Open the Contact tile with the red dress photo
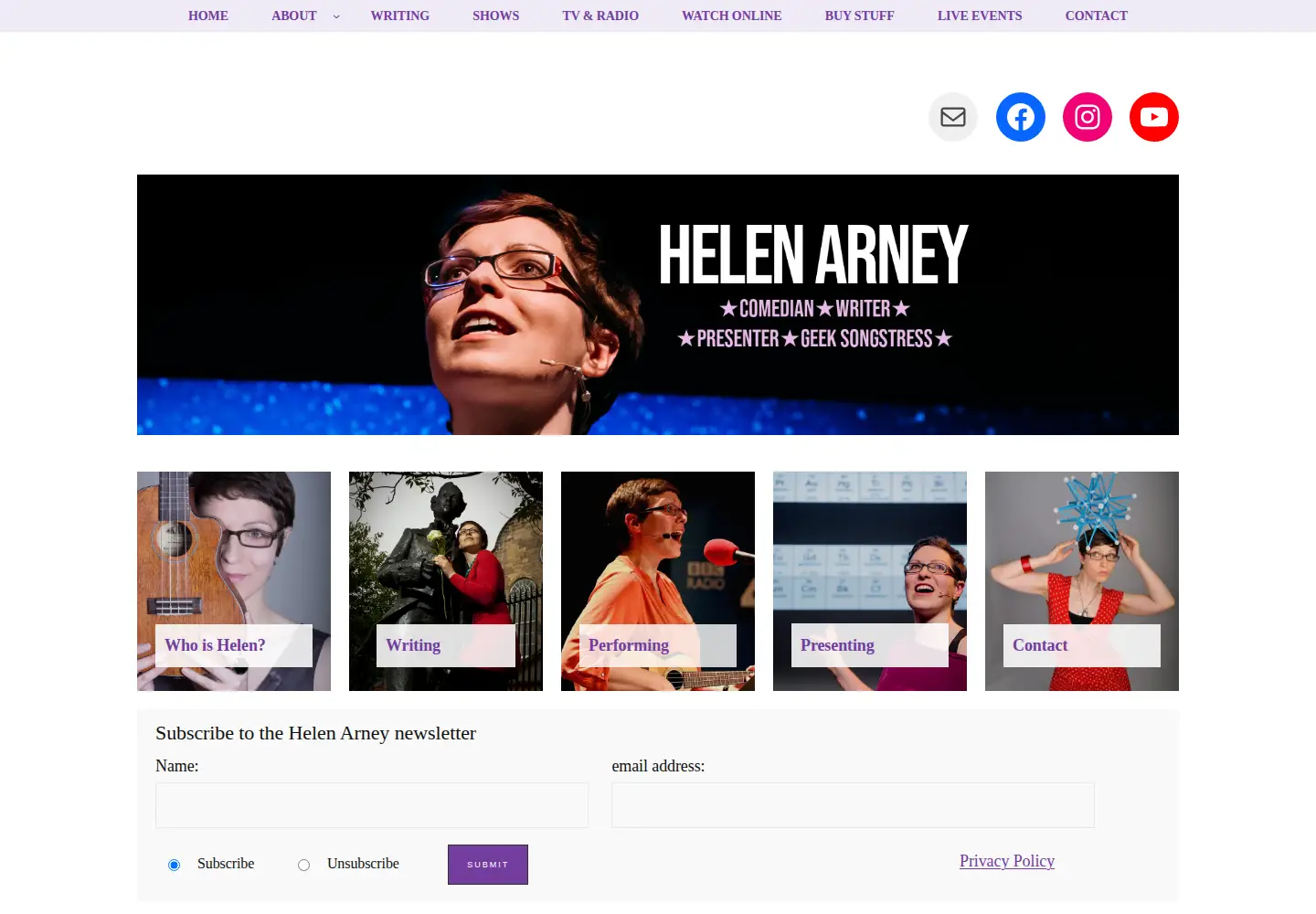 click(1082, 581)
